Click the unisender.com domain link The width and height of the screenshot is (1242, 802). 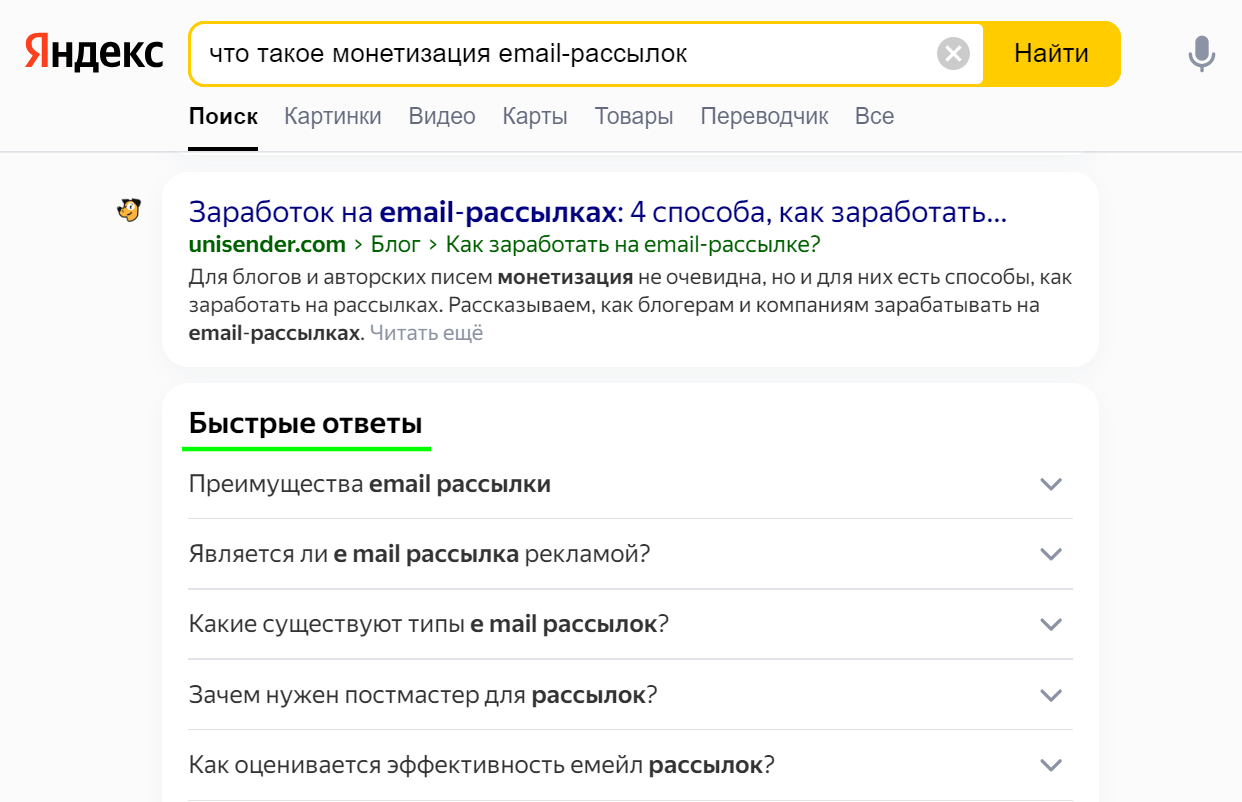pos(267,244)
